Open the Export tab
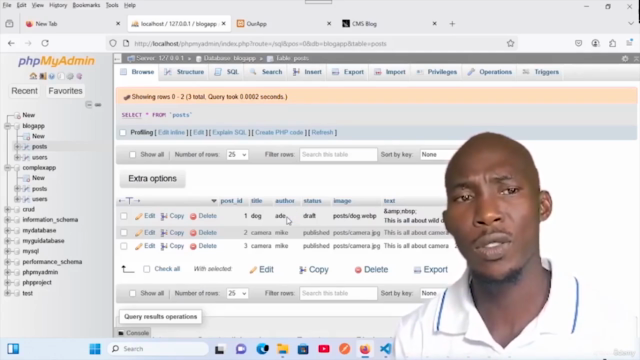Viewport: 640px width, 360px height. [348, 72]
